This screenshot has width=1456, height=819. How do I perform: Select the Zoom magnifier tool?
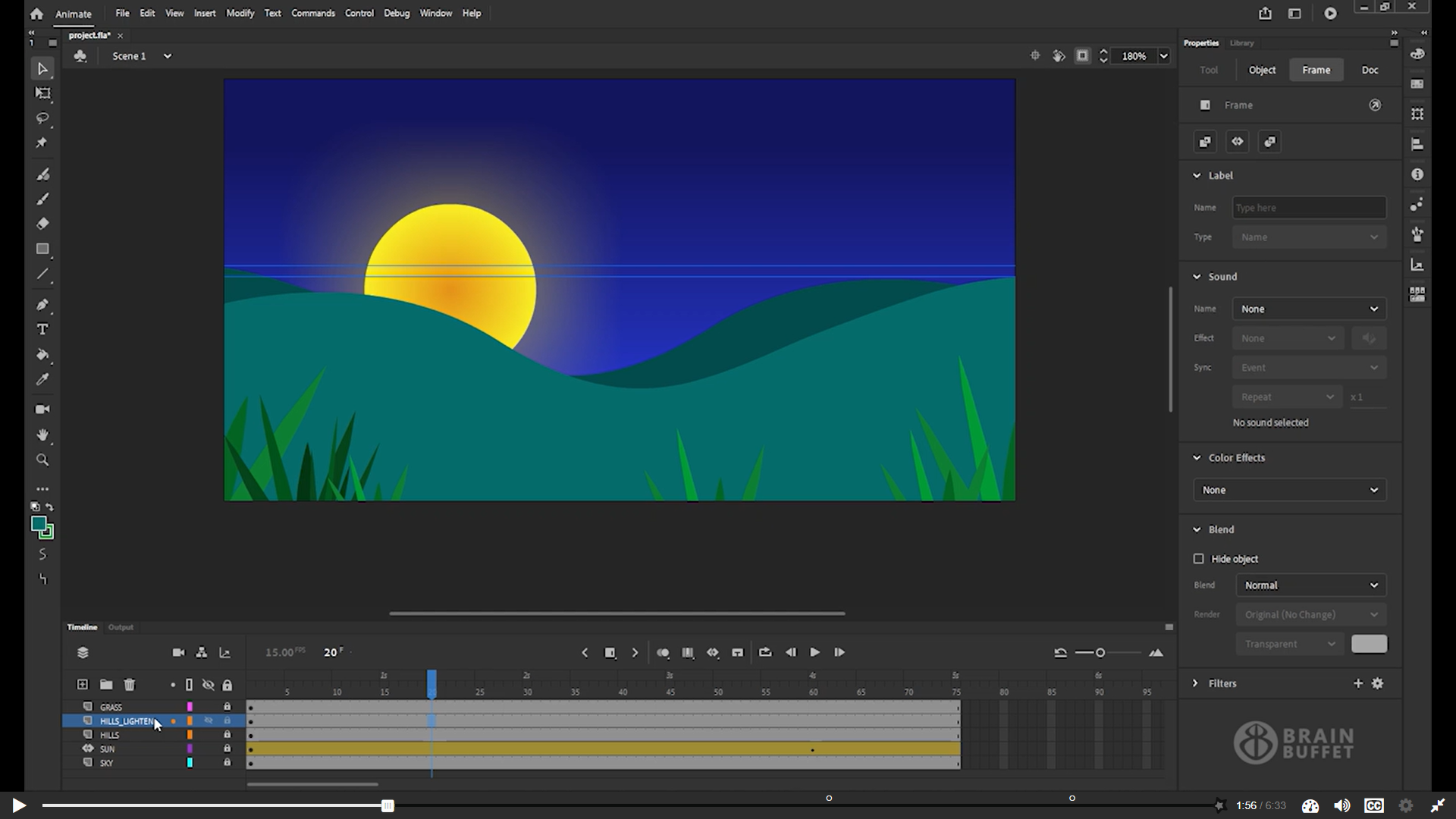tap(42, 460)
